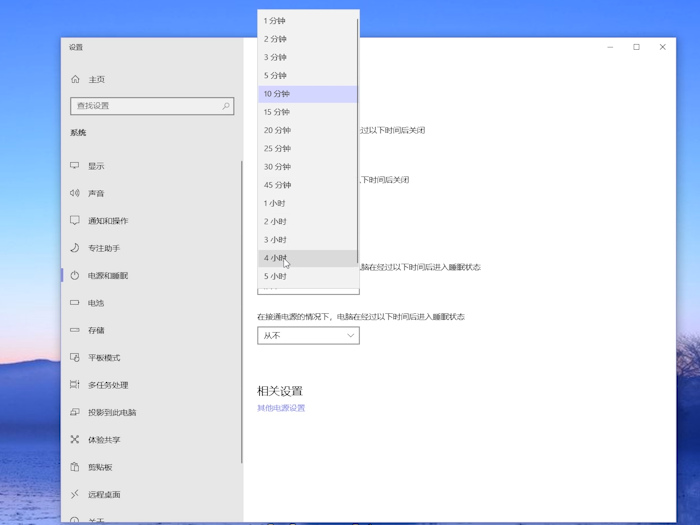Pick 4 小时 from the list
Image resolution: width=700 pixels, height=525 pixels.
308,258
